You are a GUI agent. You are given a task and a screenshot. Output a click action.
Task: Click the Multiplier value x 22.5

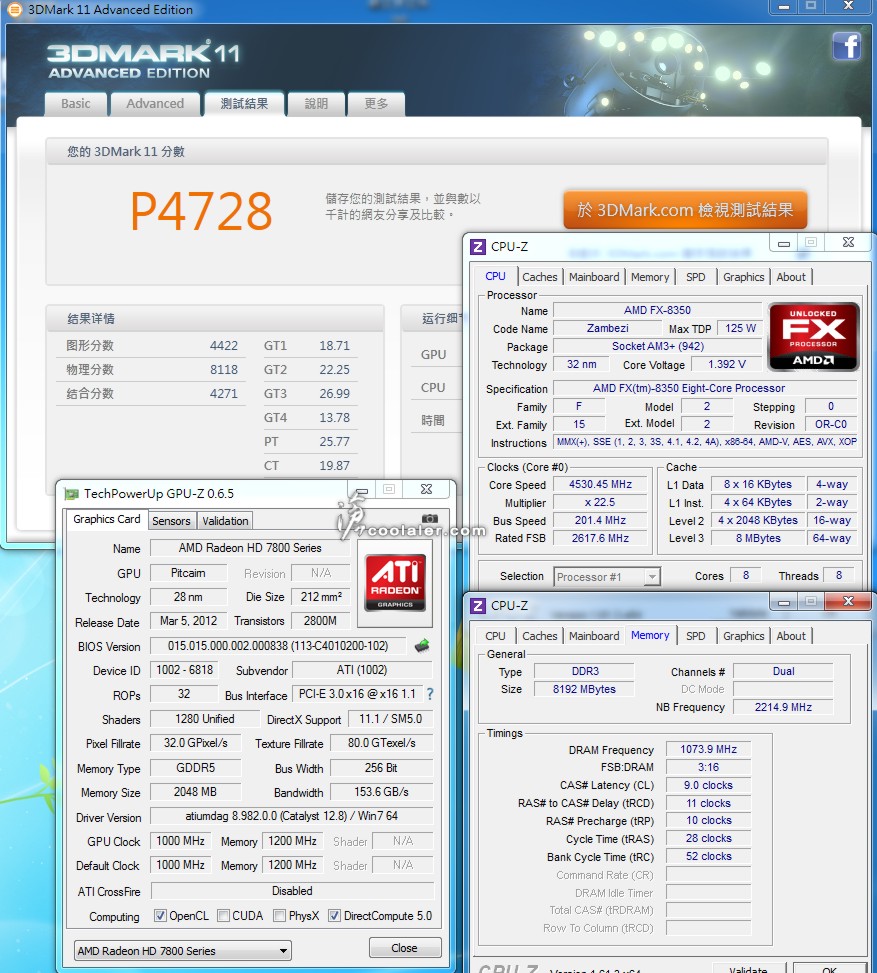pos(600,503)
